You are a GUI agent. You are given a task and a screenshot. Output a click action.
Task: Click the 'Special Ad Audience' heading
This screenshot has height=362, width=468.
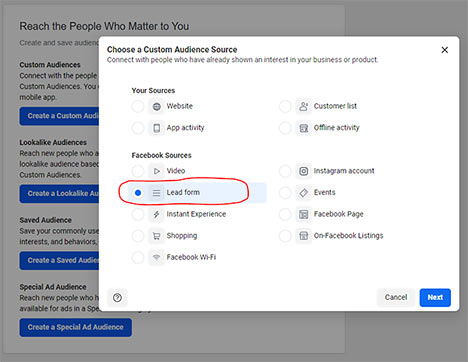[x=53, y=287]
